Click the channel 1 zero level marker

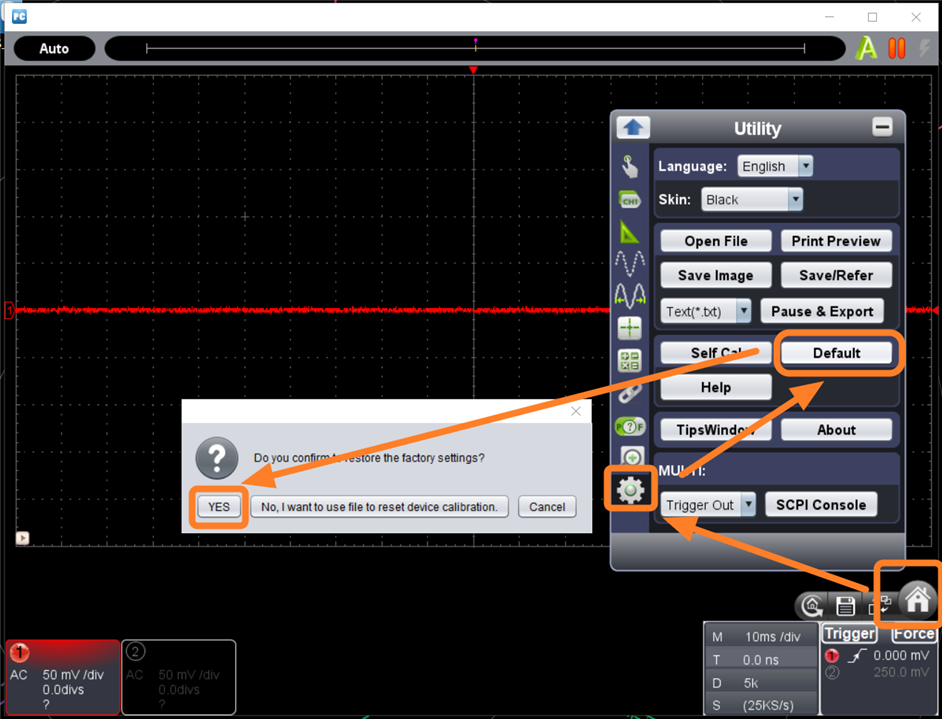coord(9,310)
